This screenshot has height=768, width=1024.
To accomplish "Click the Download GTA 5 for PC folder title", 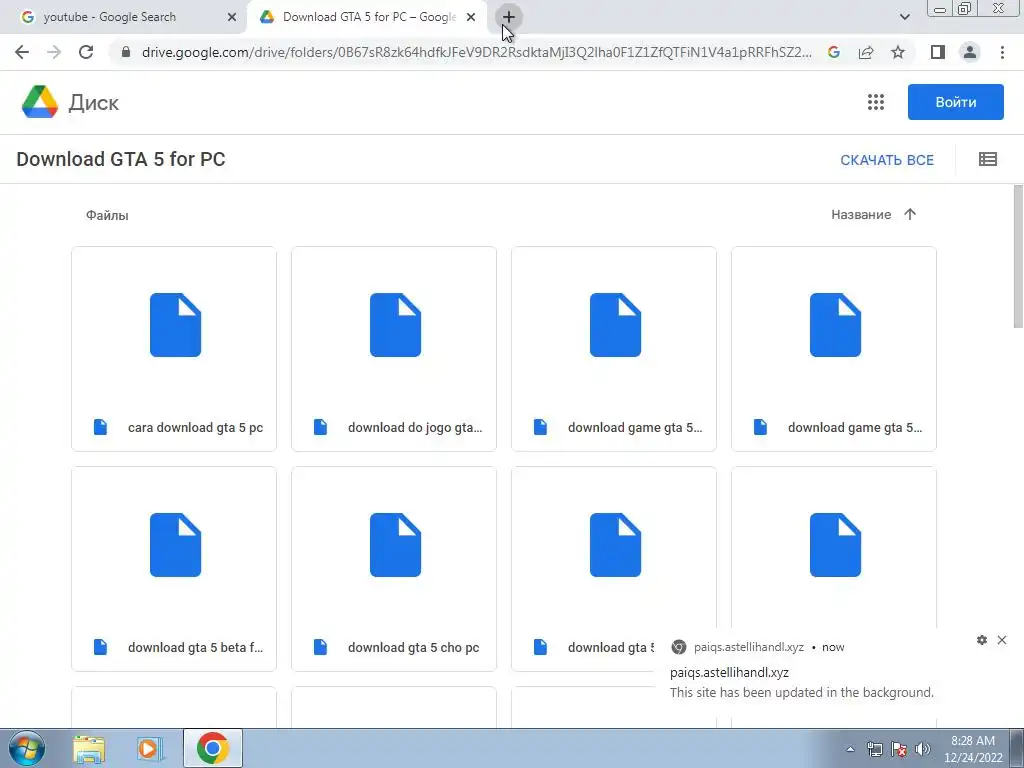I will click(121, 159).
